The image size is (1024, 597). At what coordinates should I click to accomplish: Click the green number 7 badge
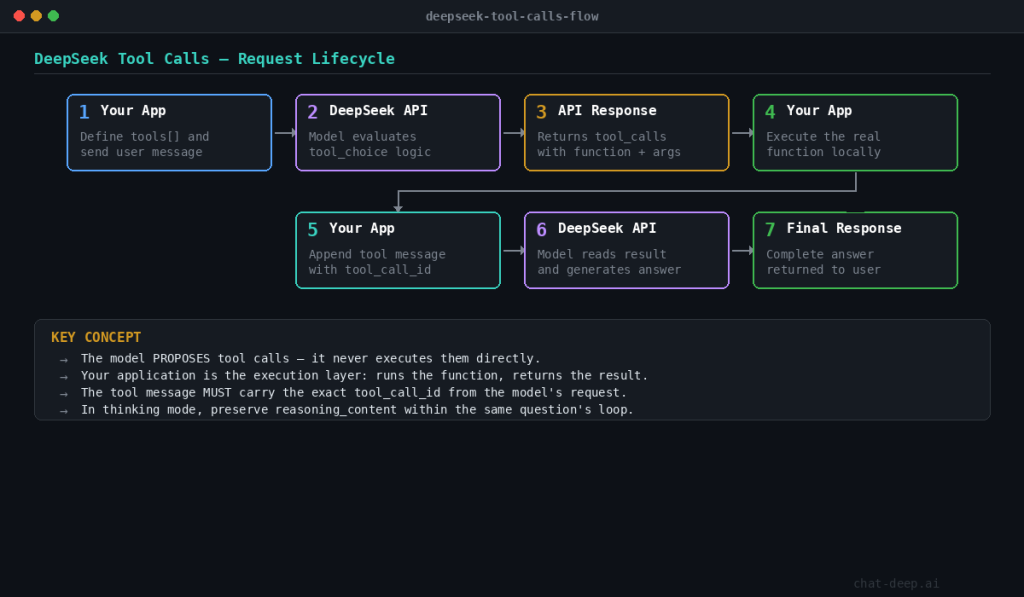[x=768, y=228]
